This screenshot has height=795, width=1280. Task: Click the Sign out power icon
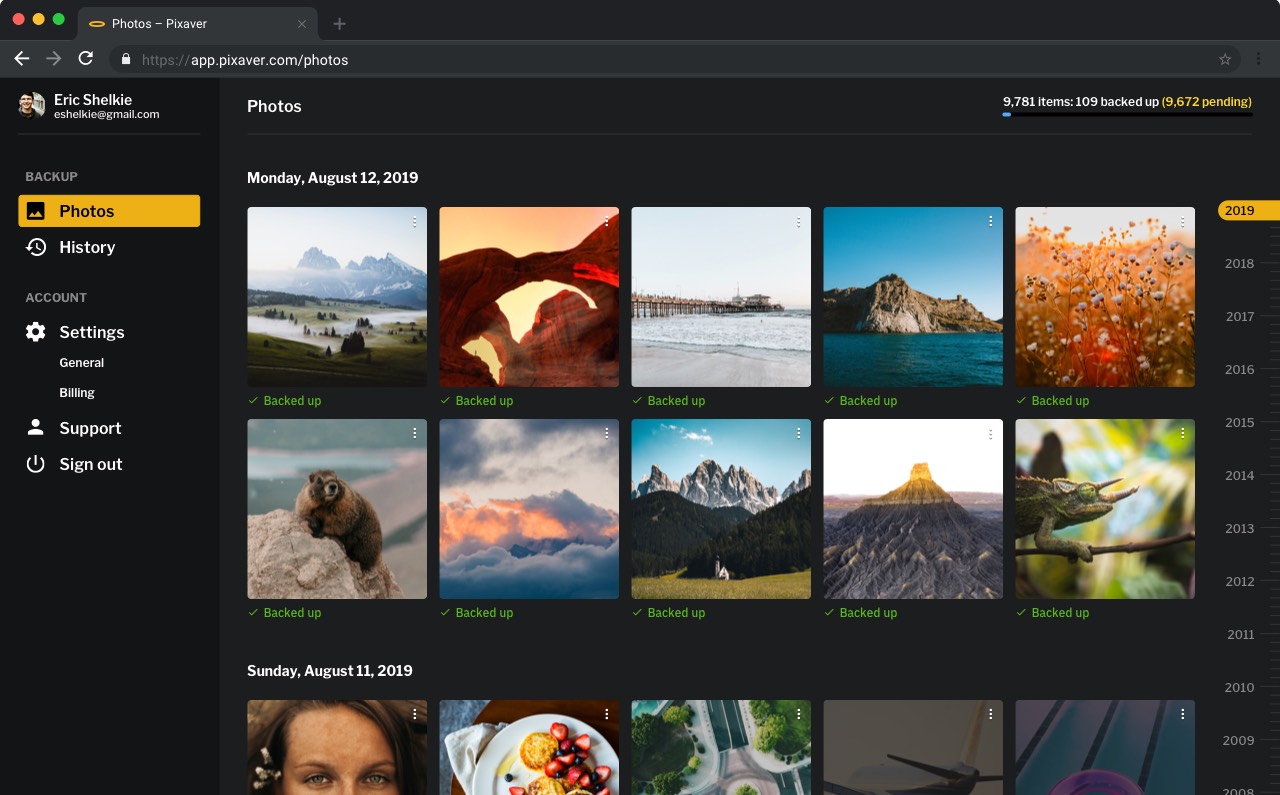[x=36, y=464]
